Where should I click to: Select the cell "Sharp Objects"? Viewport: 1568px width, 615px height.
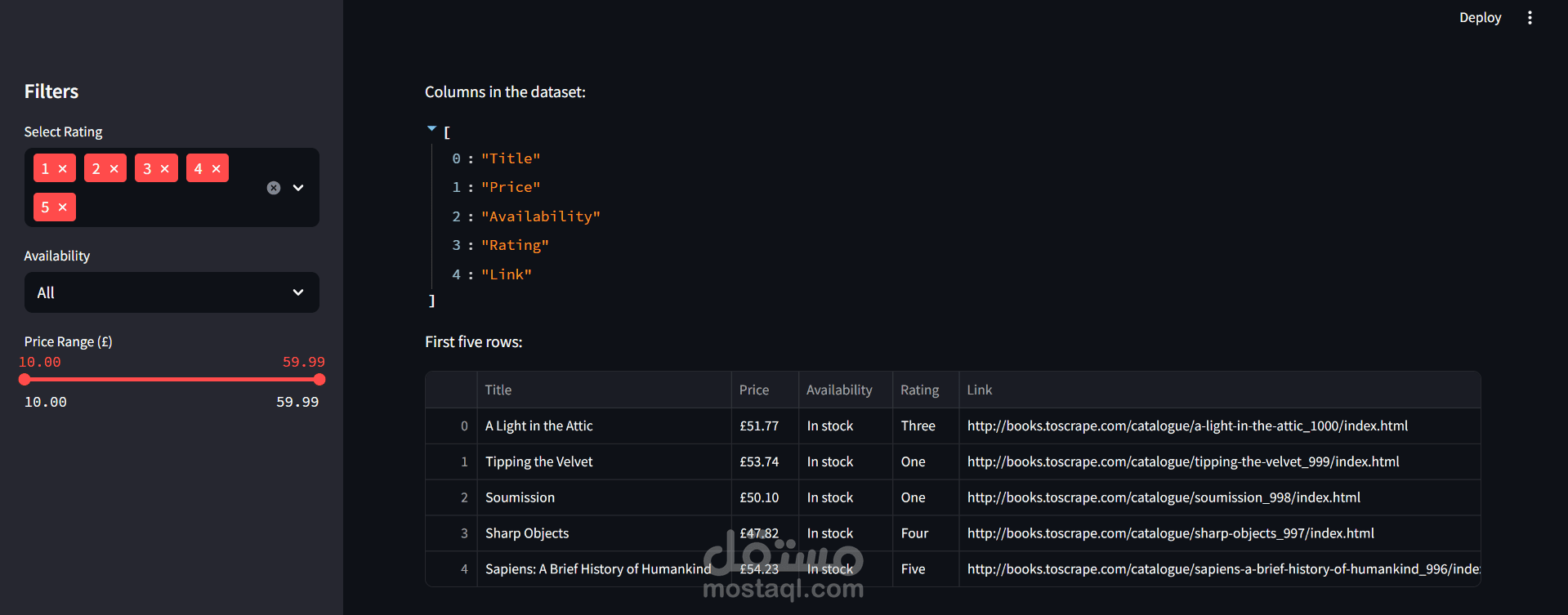604,533
